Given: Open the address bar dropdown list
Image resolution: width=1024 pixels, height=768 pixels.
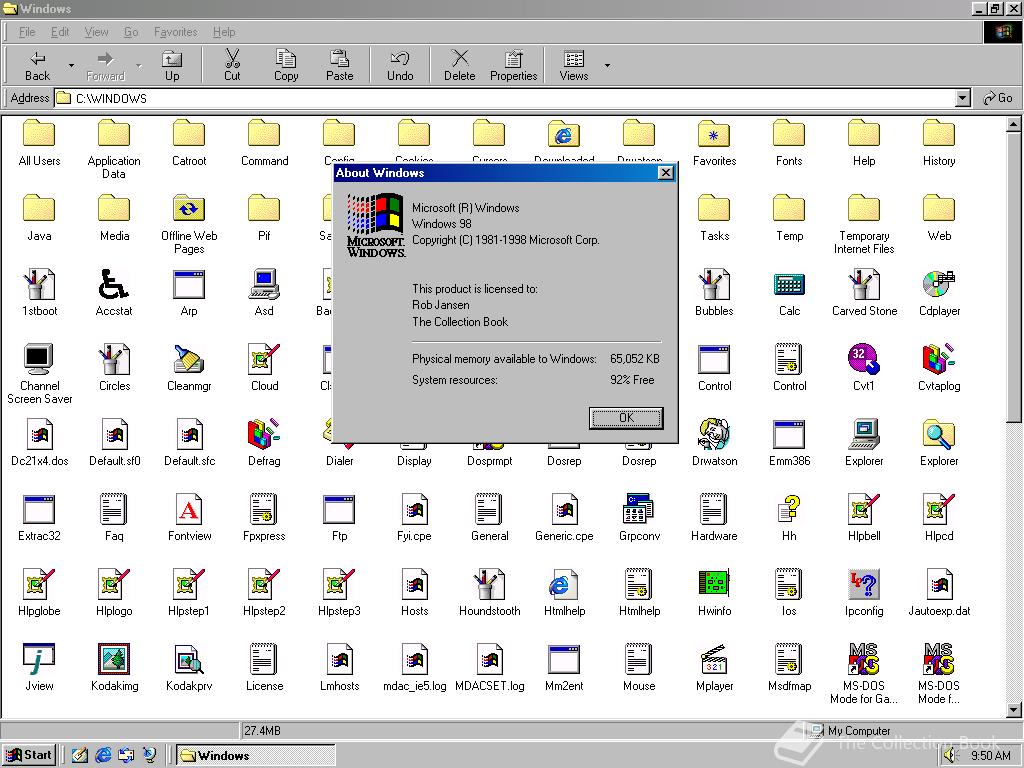Looking at the screenshot, I should point(962,98).
